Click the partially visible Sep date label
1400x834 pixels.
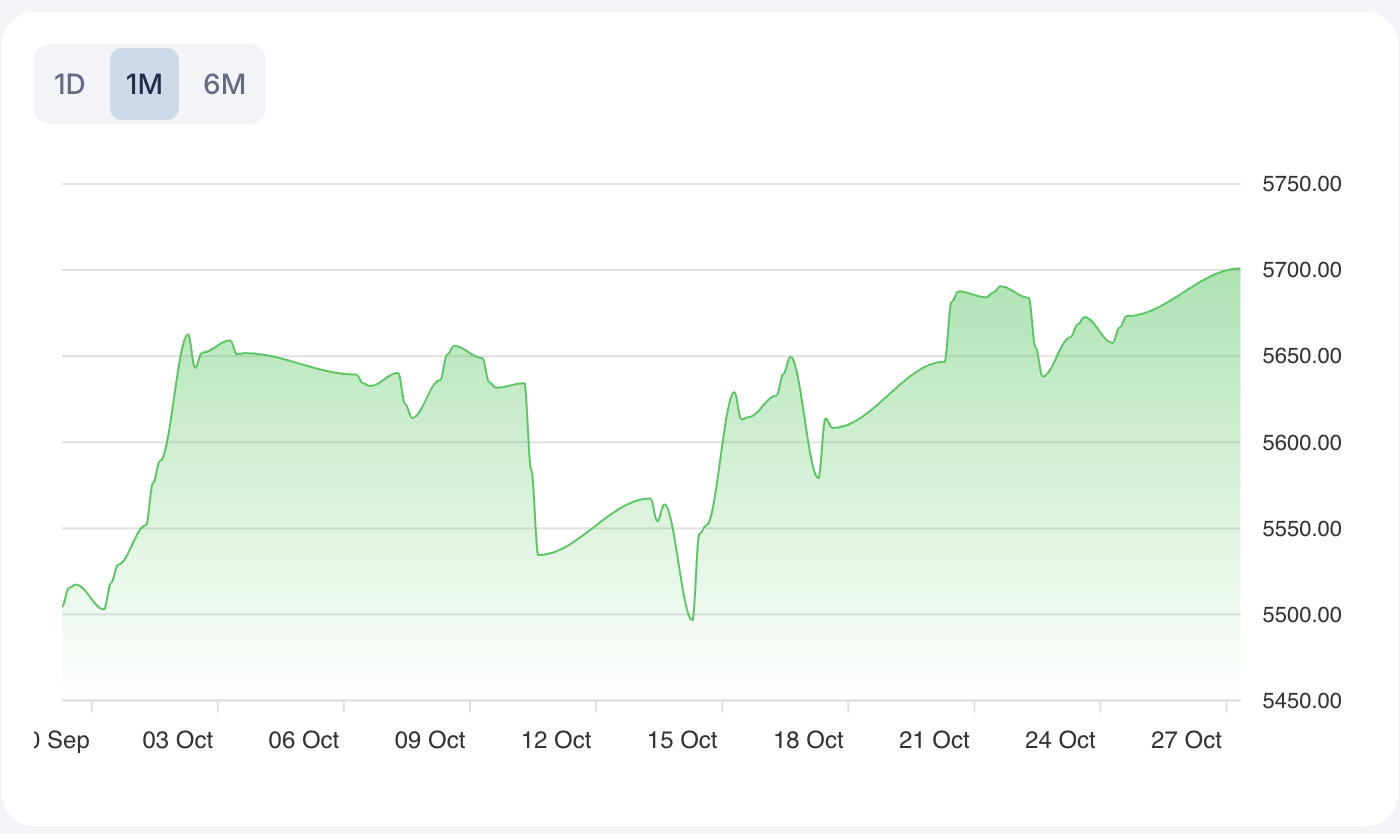coord(62,741)
